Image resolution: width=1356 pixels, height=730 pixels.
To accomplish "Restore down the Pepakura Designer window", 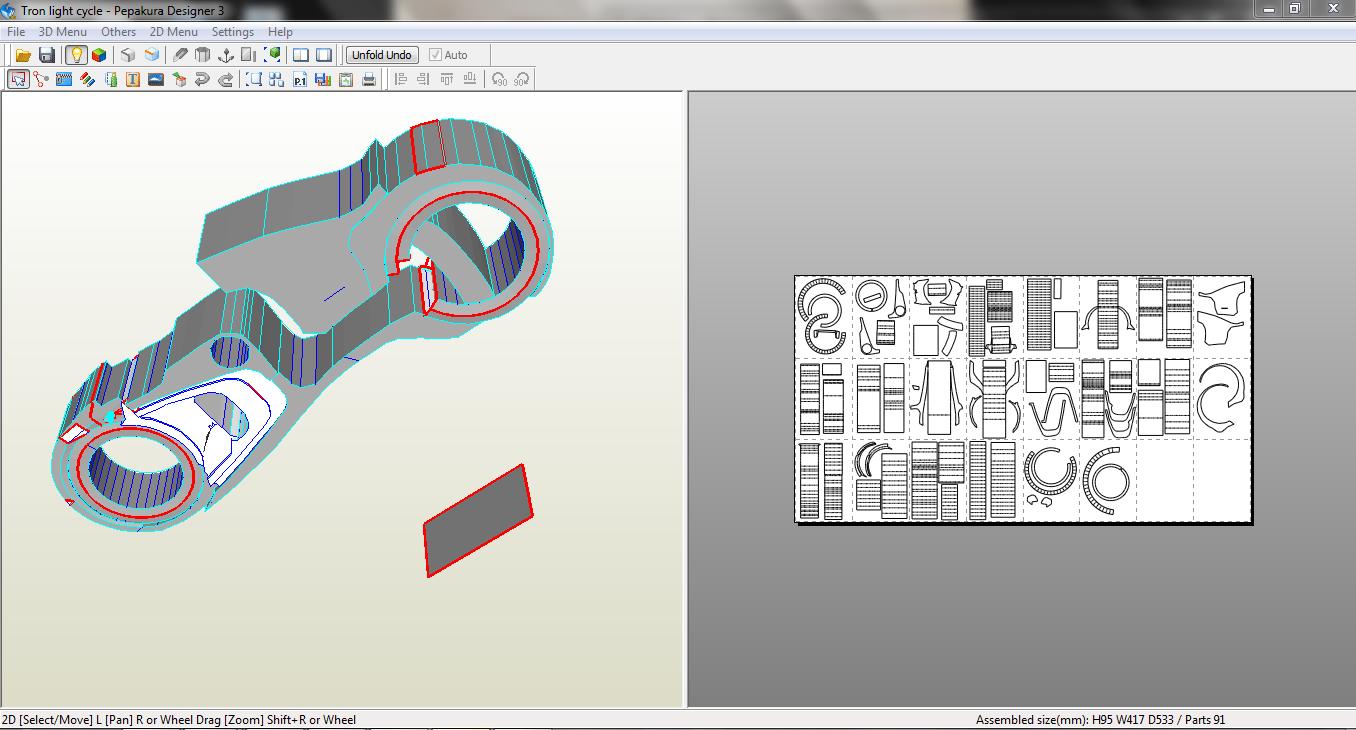I will click(1295, 8).
